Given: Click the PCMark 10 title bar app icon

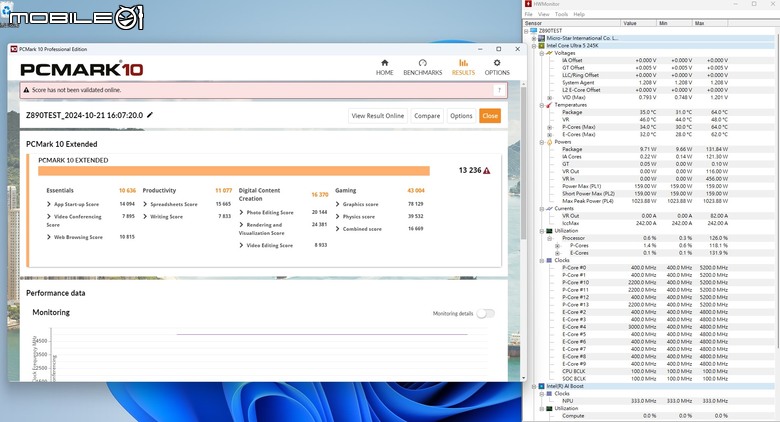Looking at the screenshot, I should (x=14, y=49).
